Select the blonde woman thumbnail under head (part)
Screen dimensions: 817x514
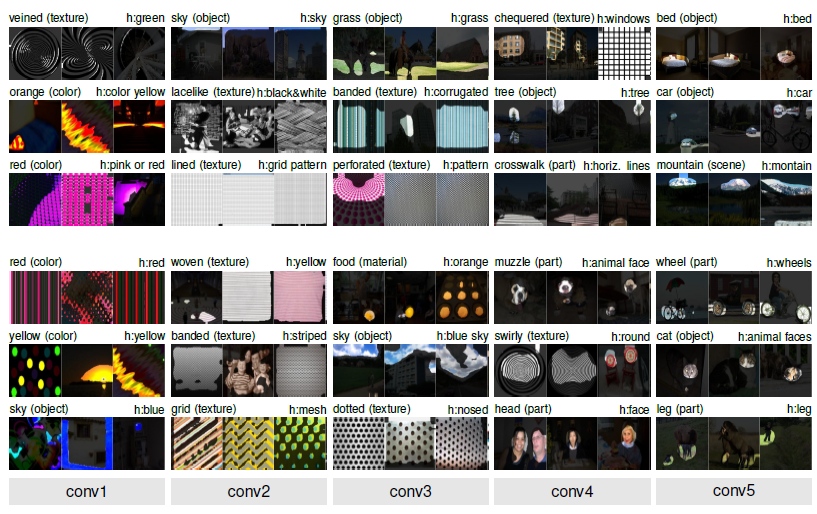624,444
